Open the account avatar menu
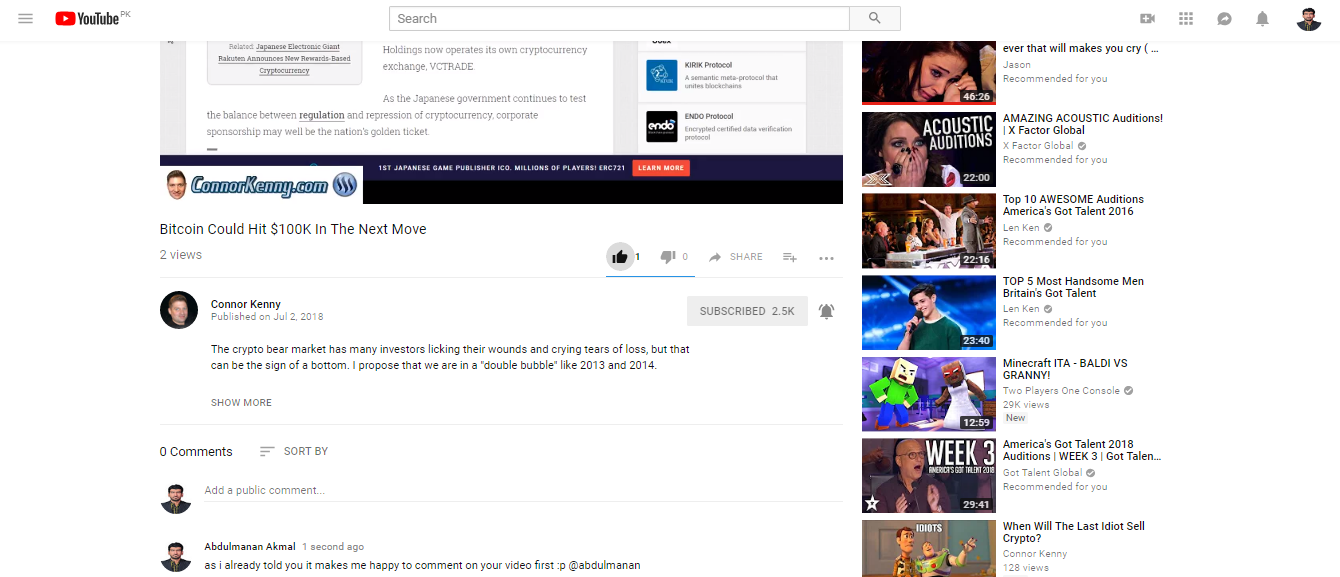The image size is (1340, 577). pos(1309,19)
